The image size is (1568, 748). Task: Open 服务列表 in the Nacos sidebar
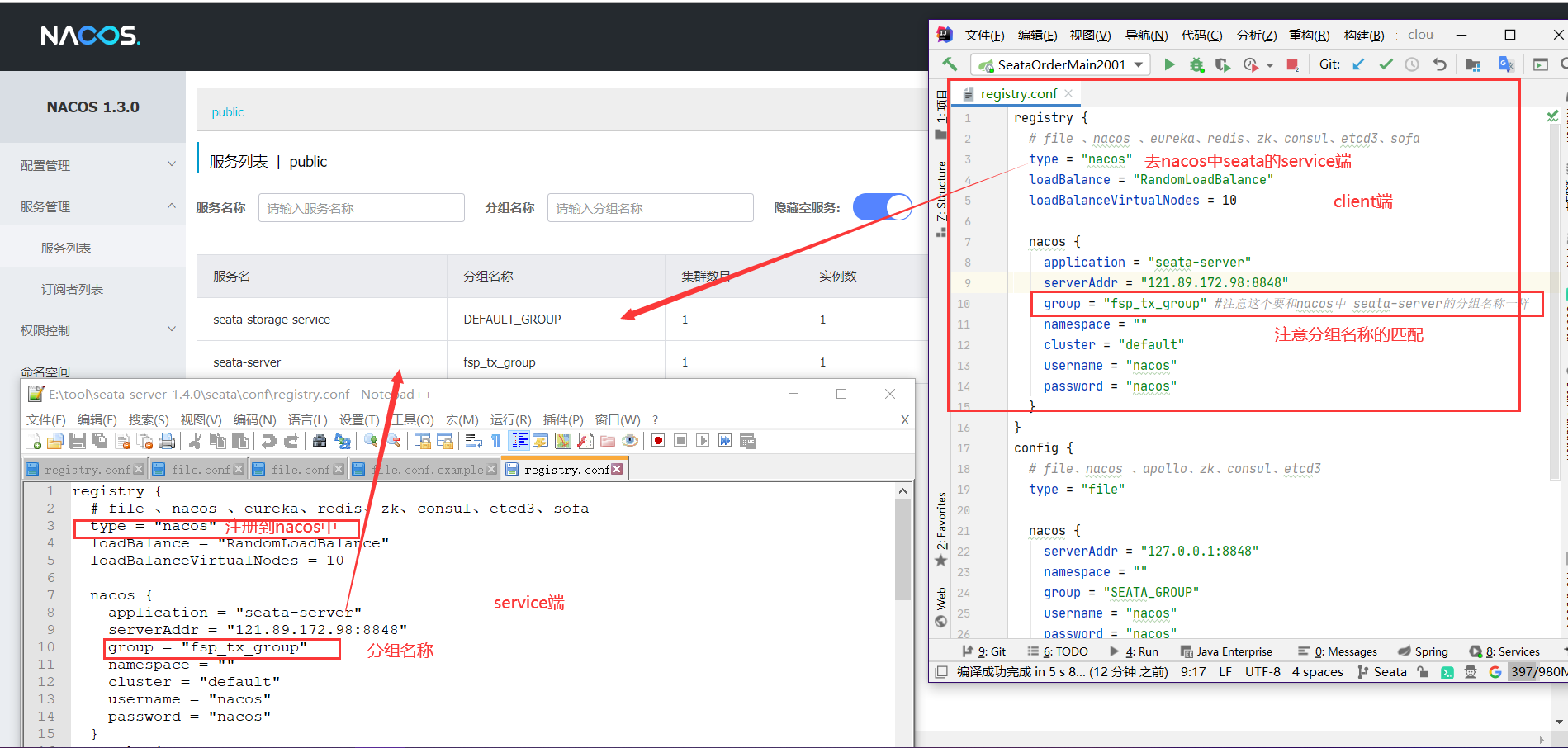pos(66,248)
